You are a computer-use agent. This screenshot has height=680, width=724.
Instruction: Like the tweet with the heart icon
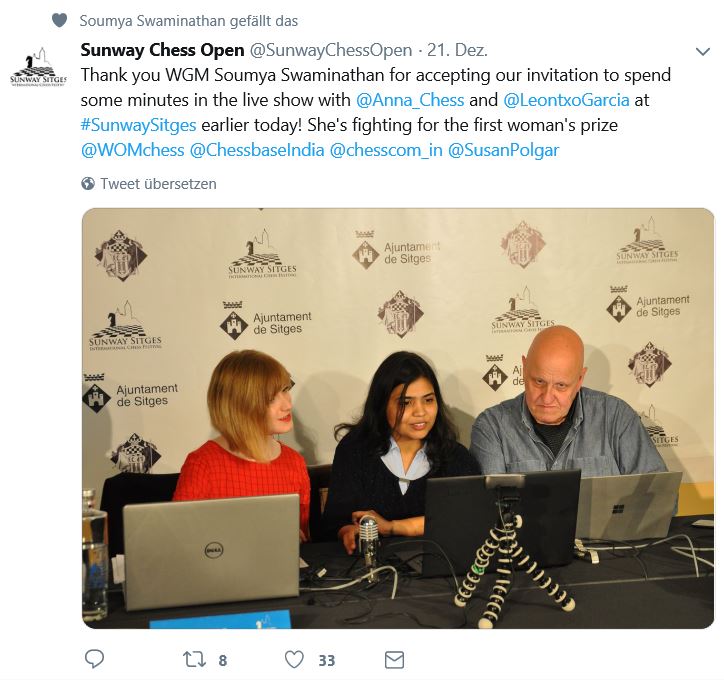click(294, 659)
